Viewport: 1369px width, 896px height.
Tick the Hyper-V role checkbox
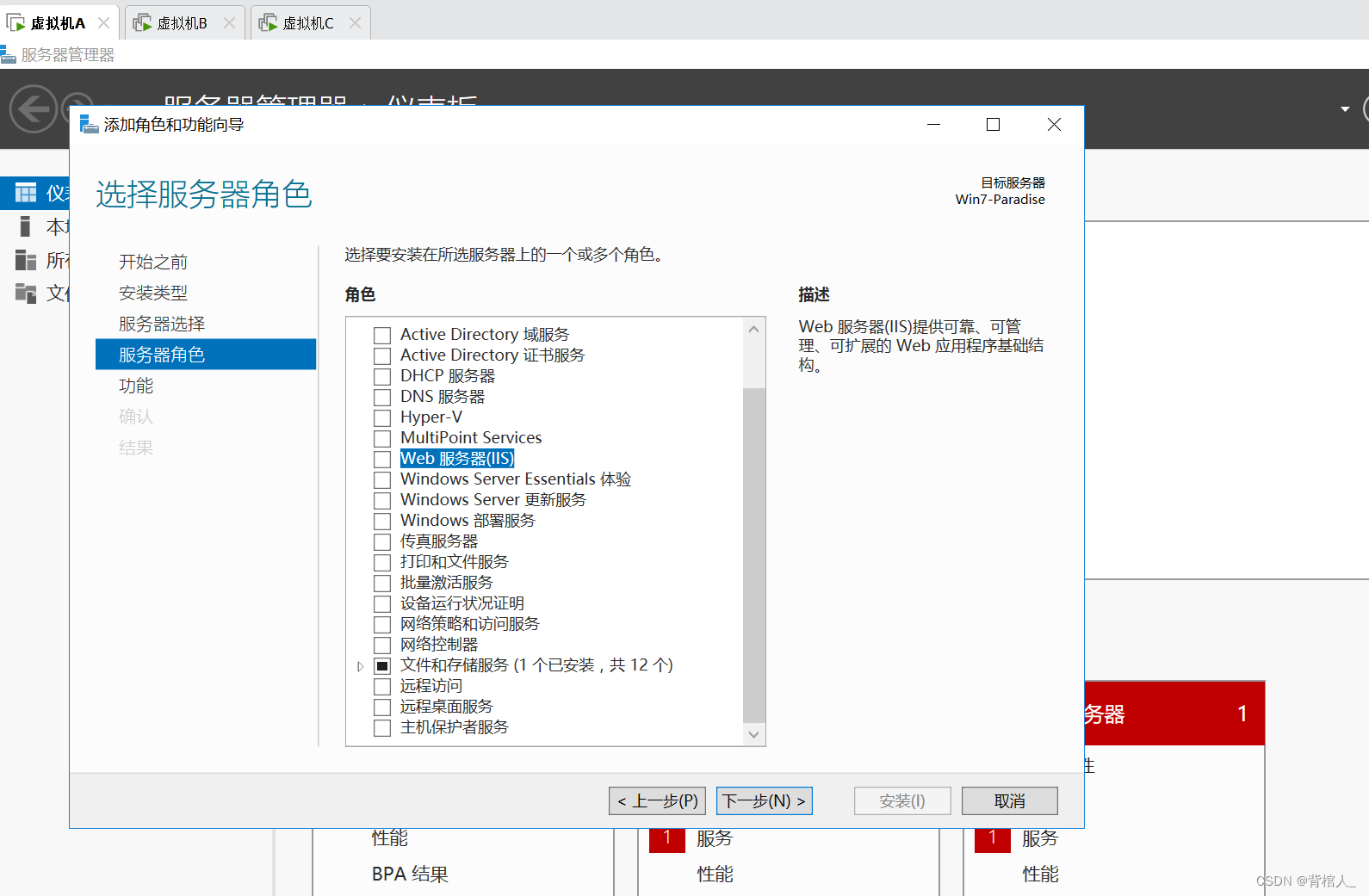tap(382, 417)
